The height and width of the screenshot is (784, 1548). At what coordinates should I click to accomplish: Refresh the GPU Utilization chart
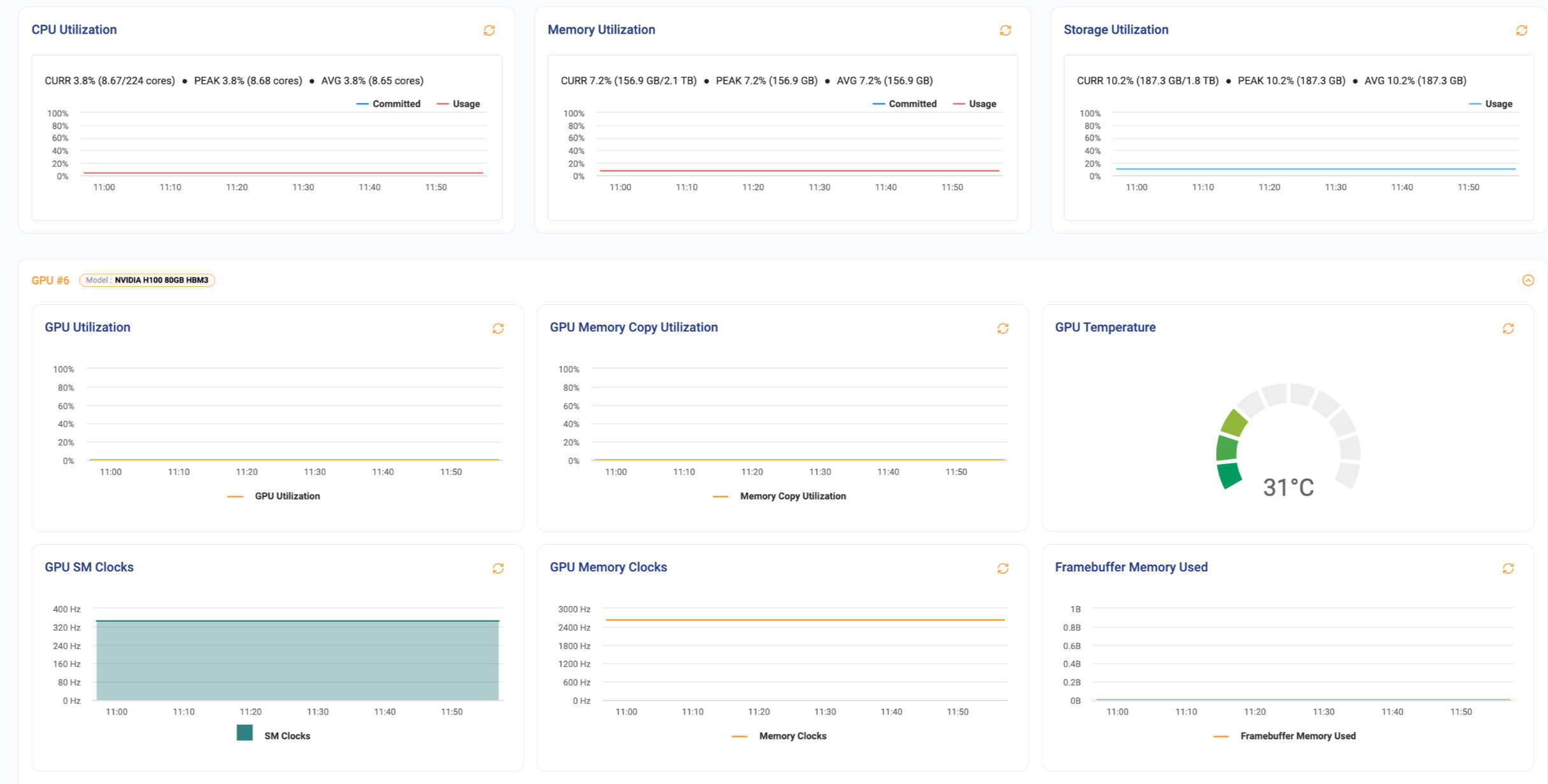pyautogui.click(x=498, y=328)
